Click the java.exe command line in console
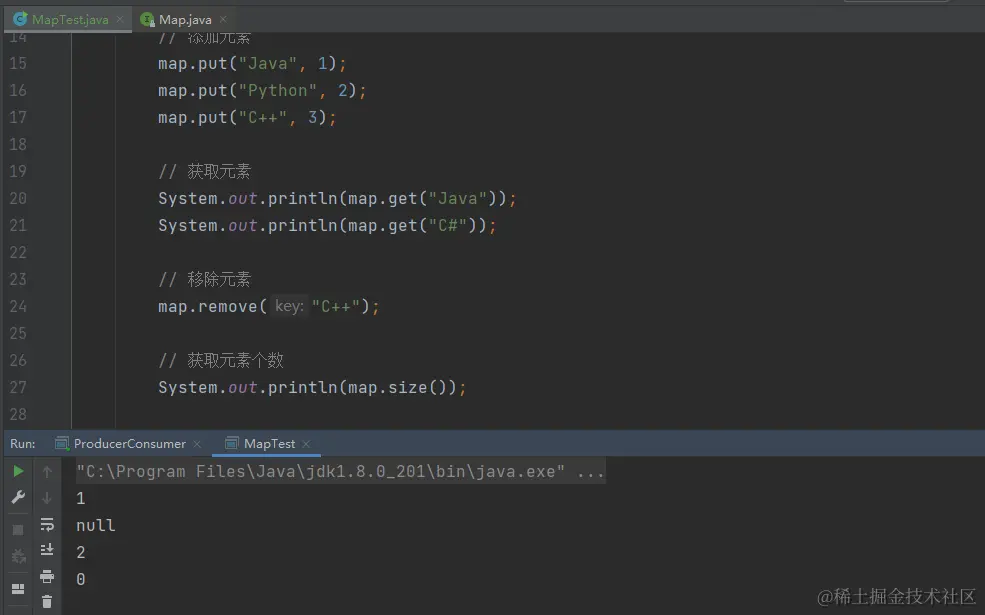This screenshot has width=985, height=615. click(340, 471)
